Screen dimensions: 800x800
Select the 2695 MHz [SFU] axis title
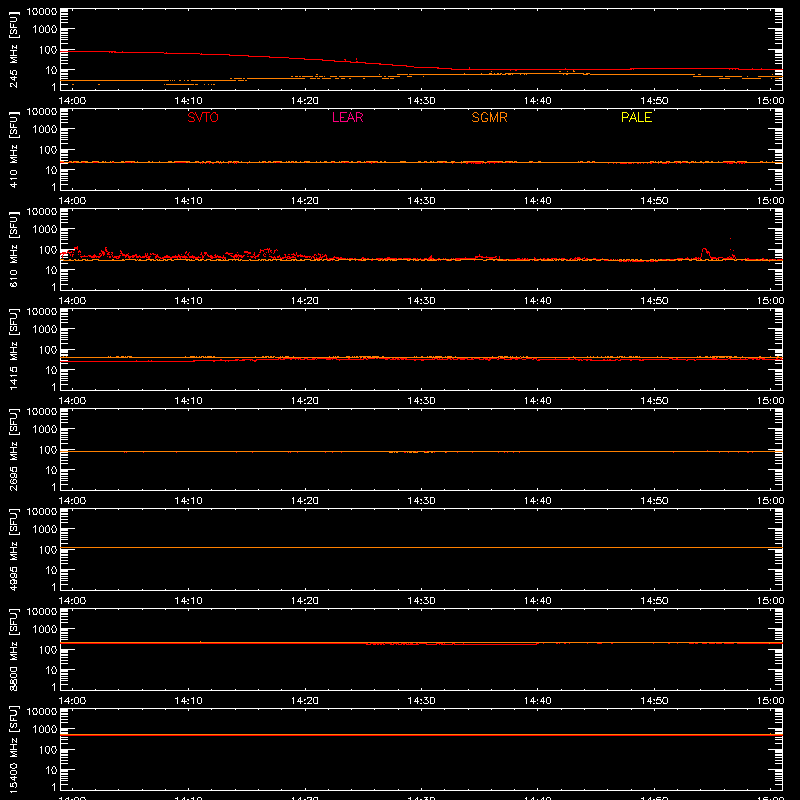coord(13,449)
